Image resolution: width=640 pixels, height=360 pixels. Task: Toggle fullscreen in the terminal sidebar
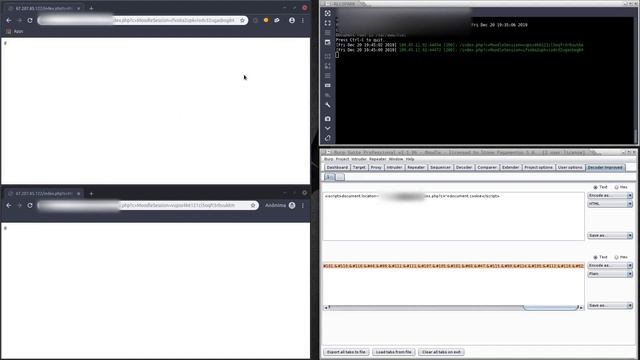click(x=328, y=23)
